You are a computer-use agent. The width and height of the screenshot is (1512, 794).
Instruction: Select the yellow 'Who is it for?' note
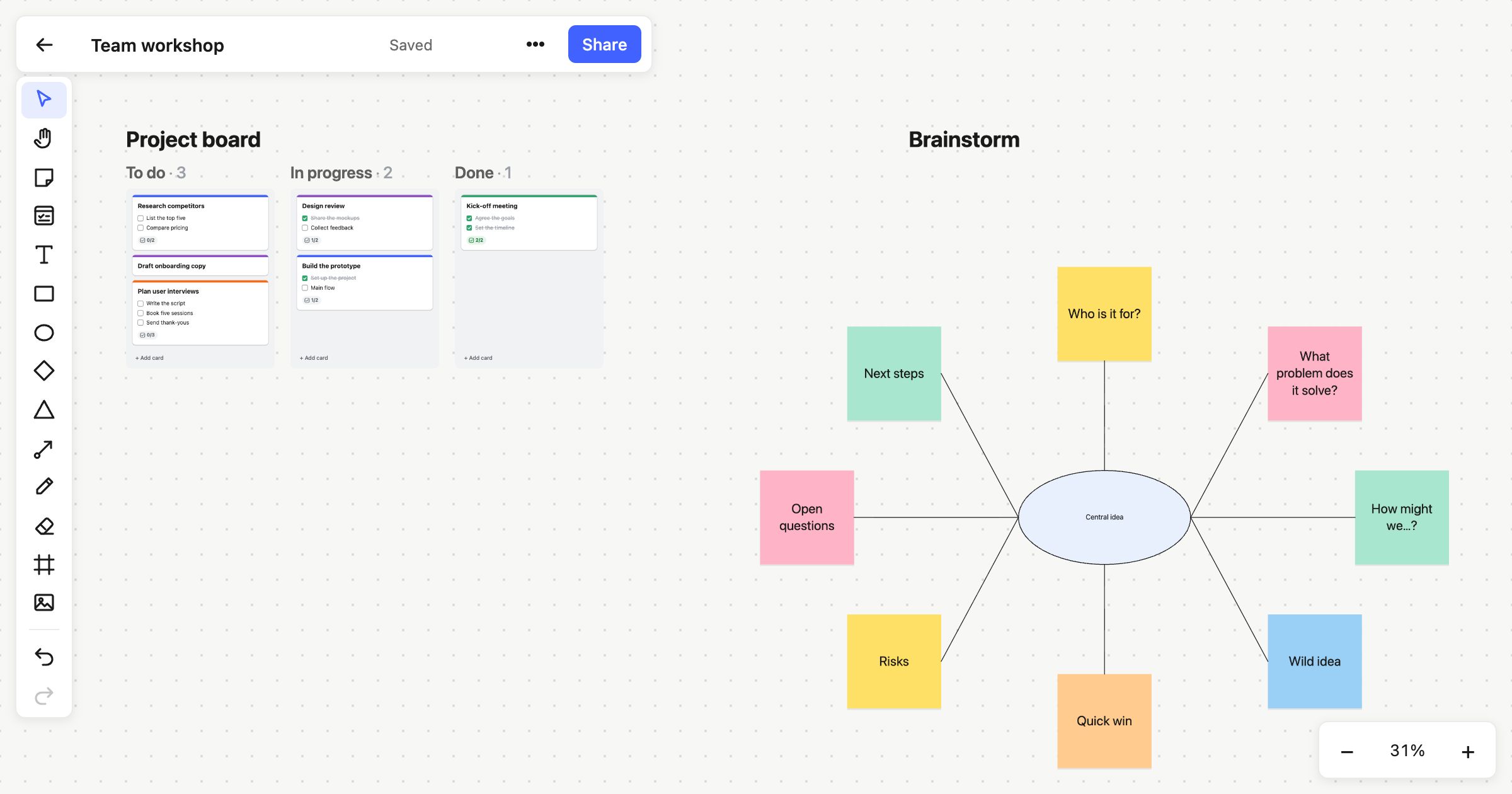[x=1104, y=314]
